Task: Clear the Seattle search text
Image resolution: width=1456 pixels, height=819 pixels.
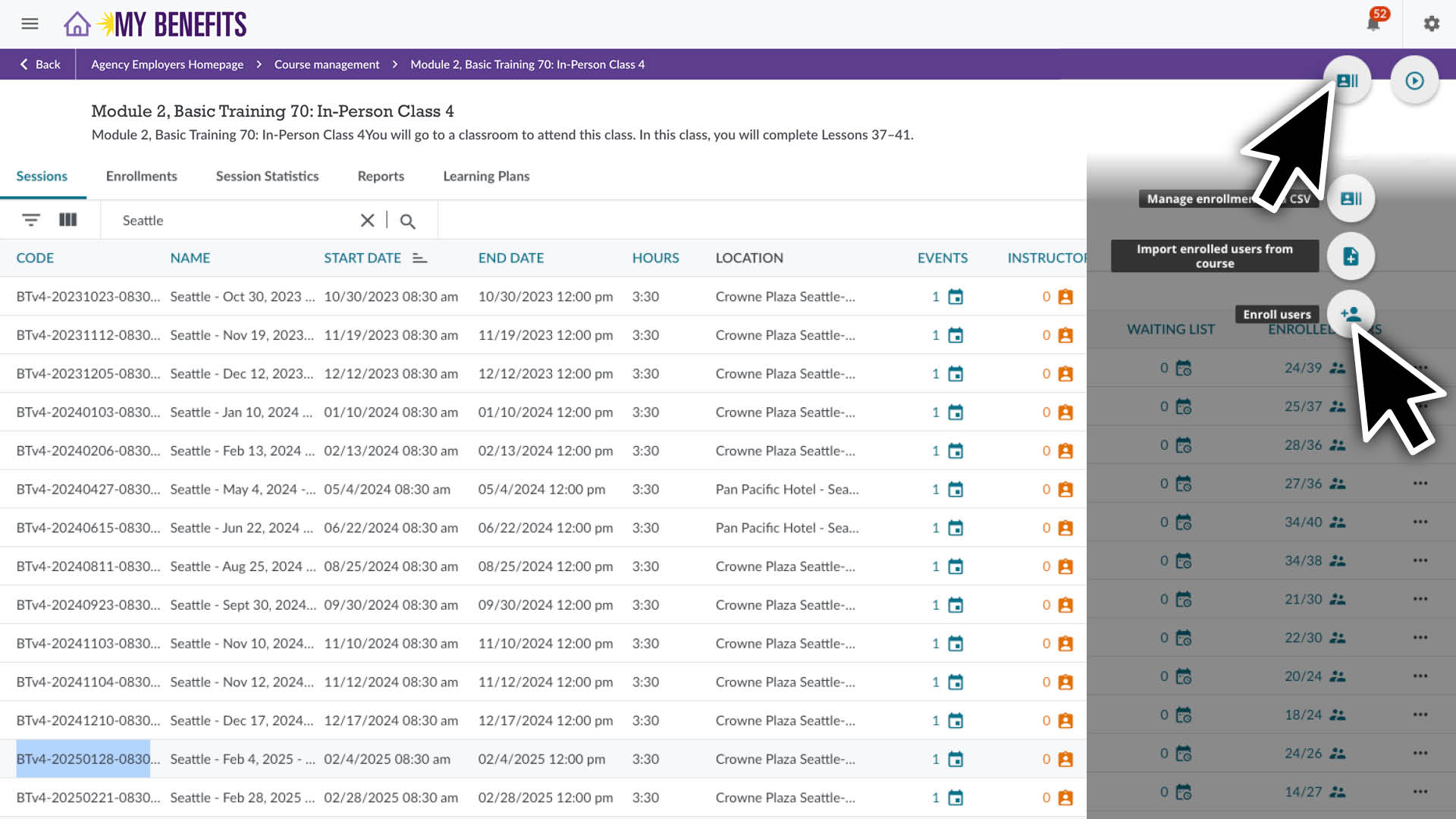Action: (367, 220)
